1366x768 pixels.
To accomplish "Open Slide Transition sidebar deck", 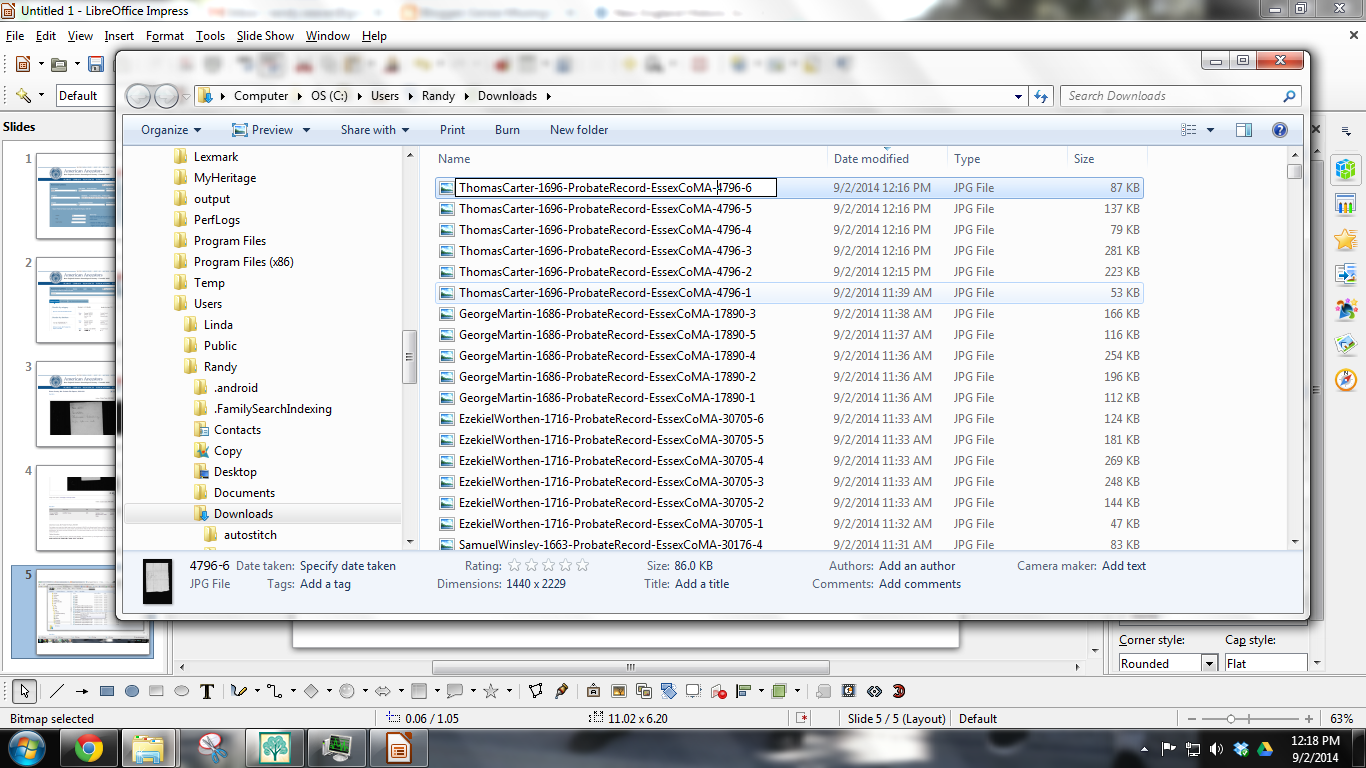I will [1346, 275].
